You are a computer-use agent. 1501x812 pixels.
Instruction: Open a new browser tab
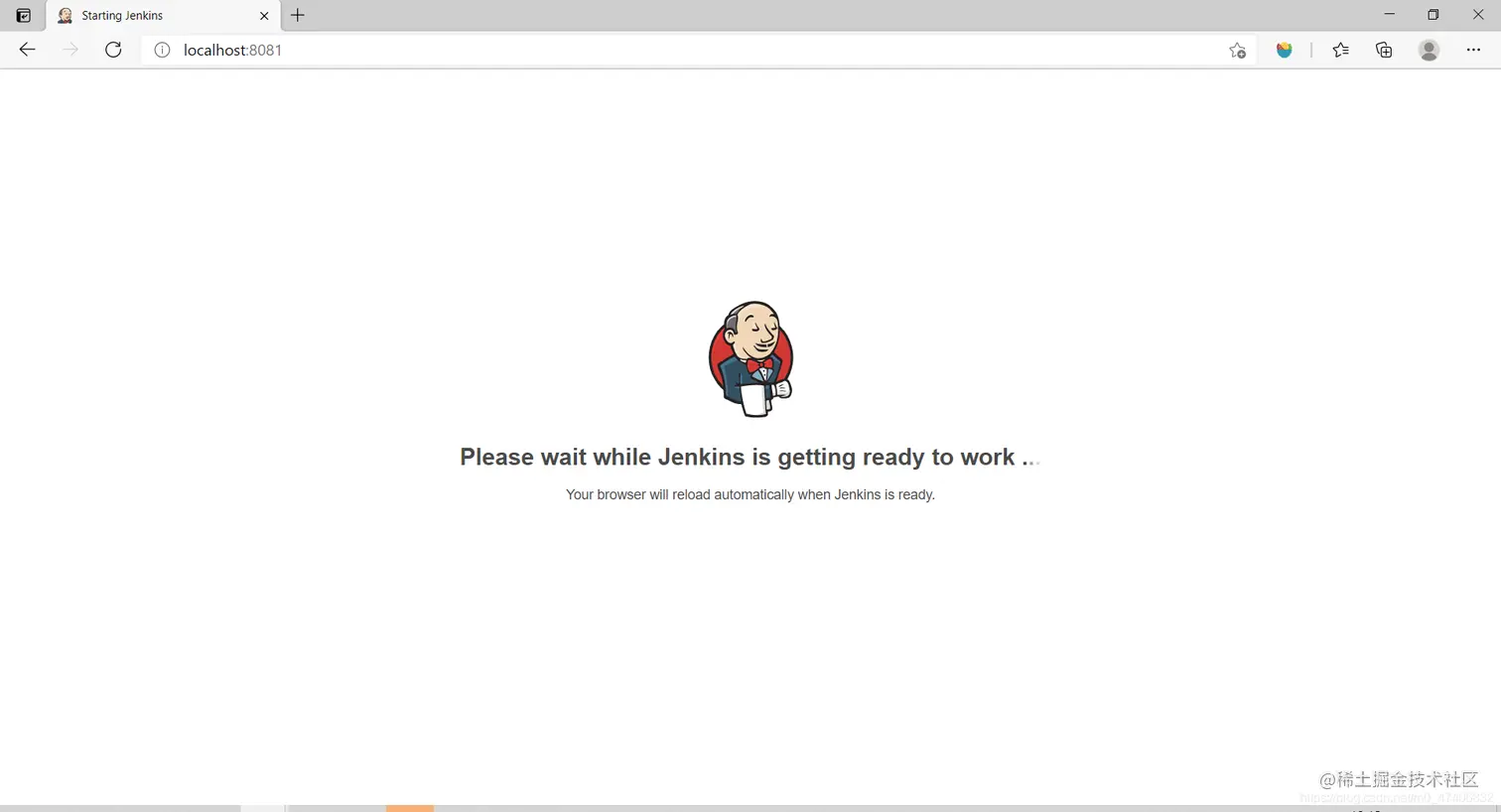pos(298,15)
